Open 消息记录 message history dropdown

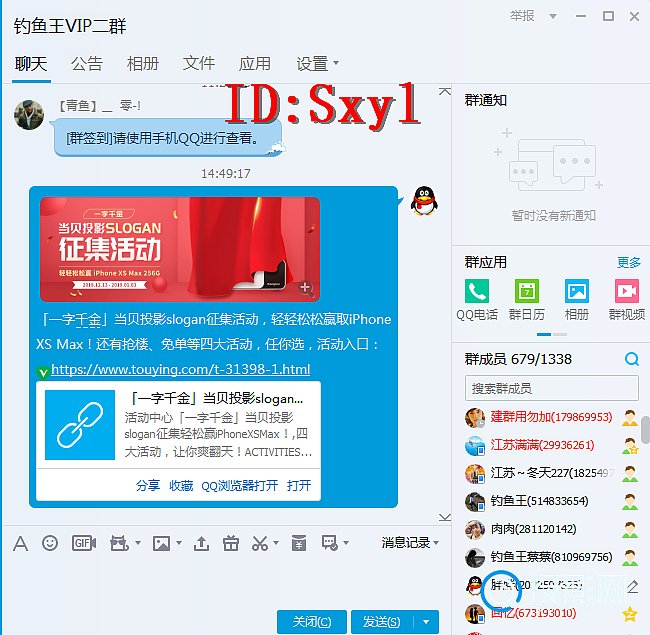coord(410,542)
